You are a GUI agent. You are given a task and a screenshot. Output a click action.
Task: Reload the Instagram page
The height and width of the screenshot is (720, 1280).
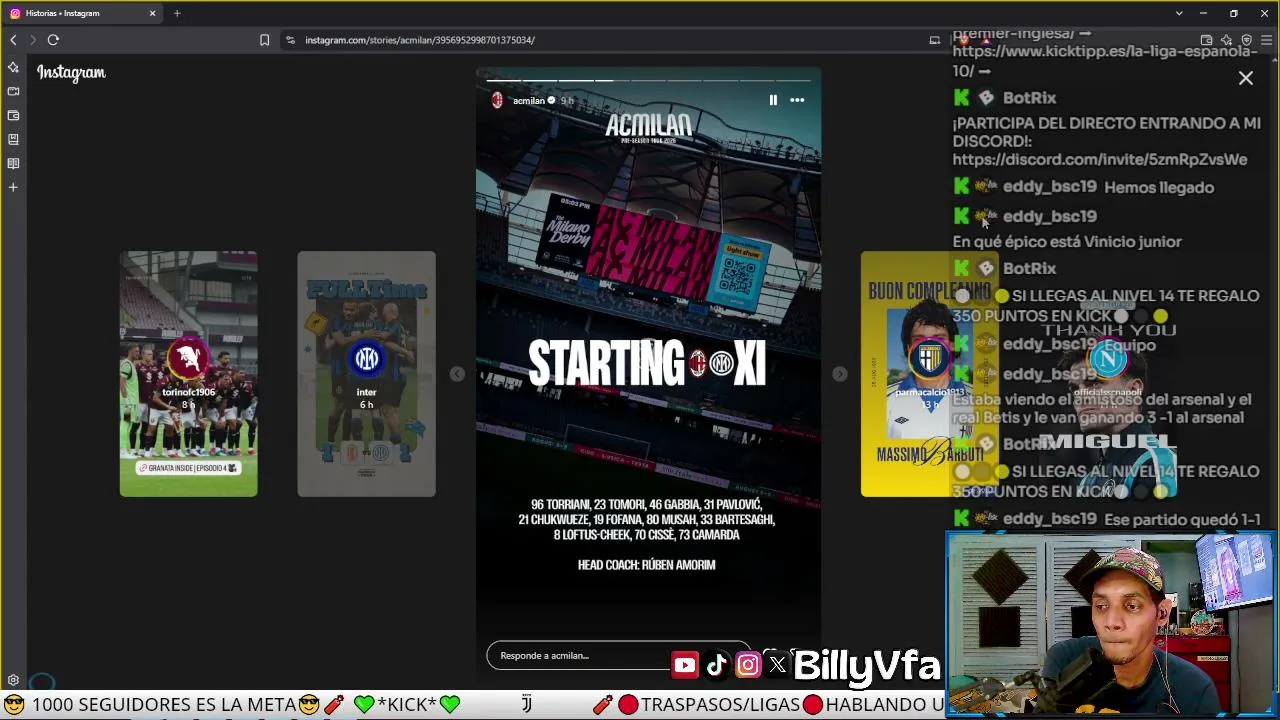coord(53,40)
